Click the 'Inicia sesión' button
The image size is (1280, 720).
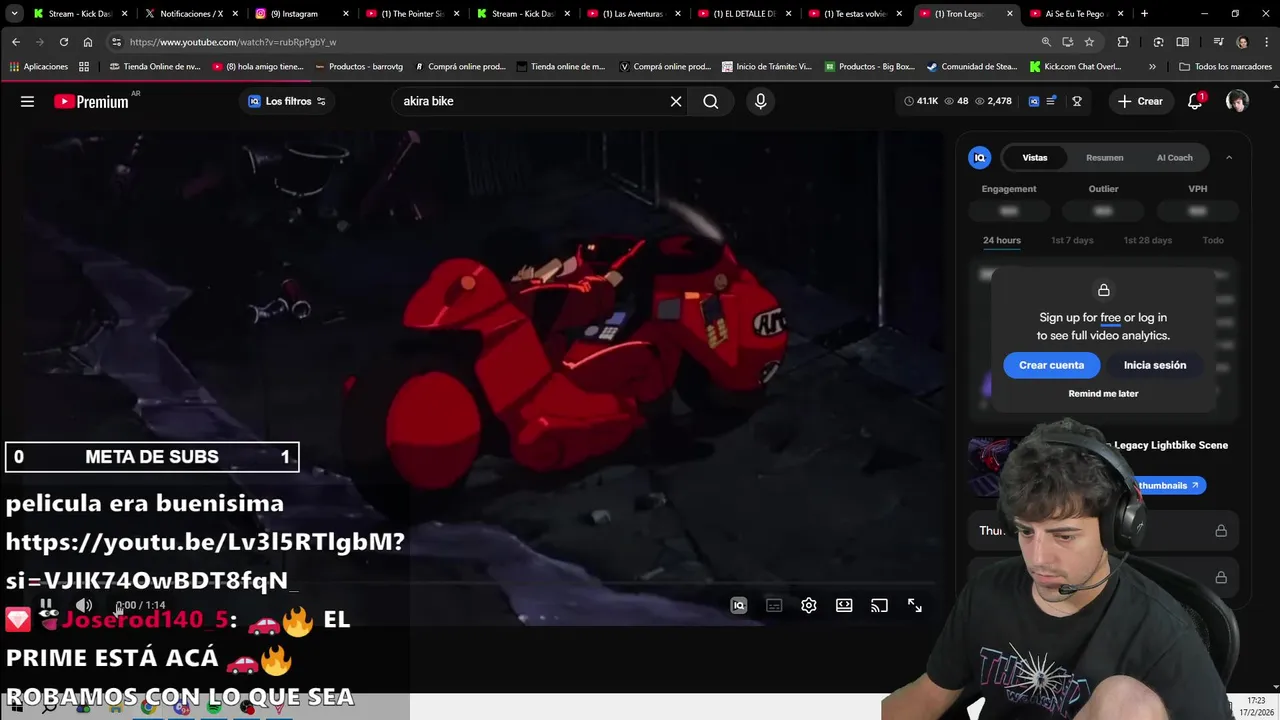click(x=1155, y=365)
